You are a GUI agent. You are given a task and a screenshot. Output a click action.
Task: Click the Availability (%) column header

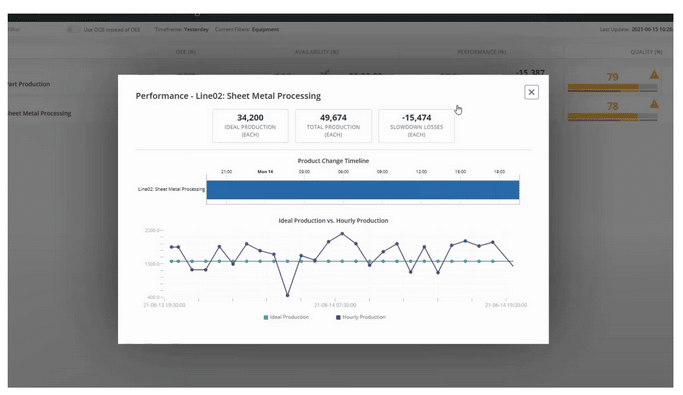(x=317, y=52)
